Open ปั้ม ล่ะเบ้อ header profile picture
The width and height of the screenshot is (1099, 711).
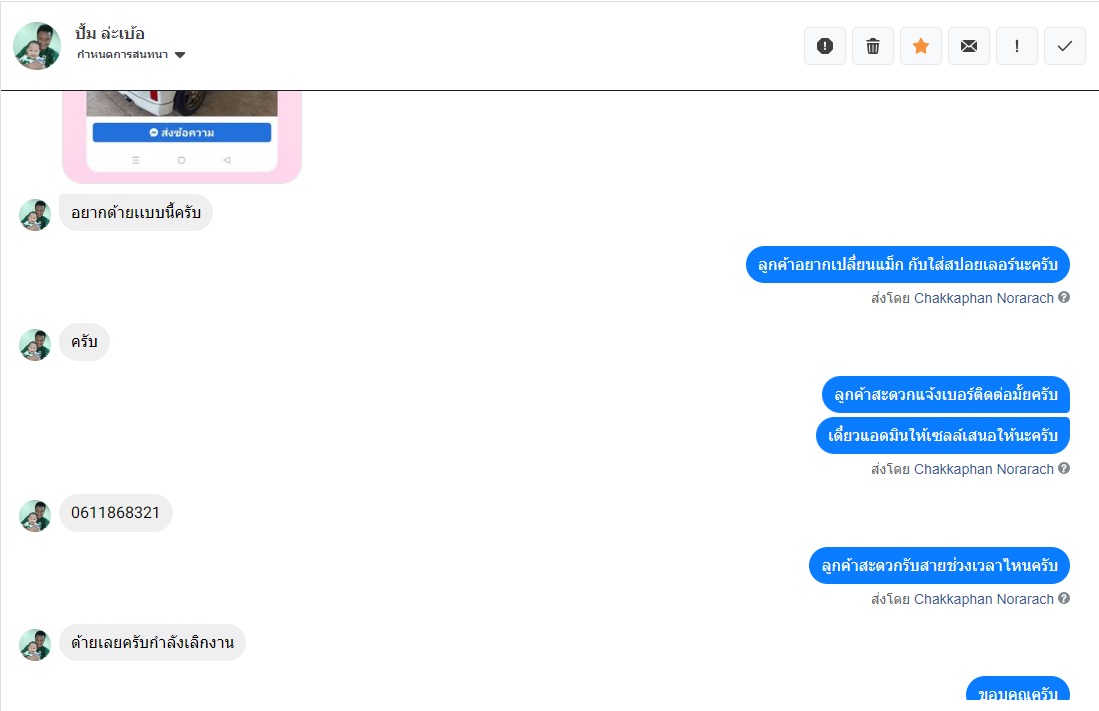click(37, 46)
